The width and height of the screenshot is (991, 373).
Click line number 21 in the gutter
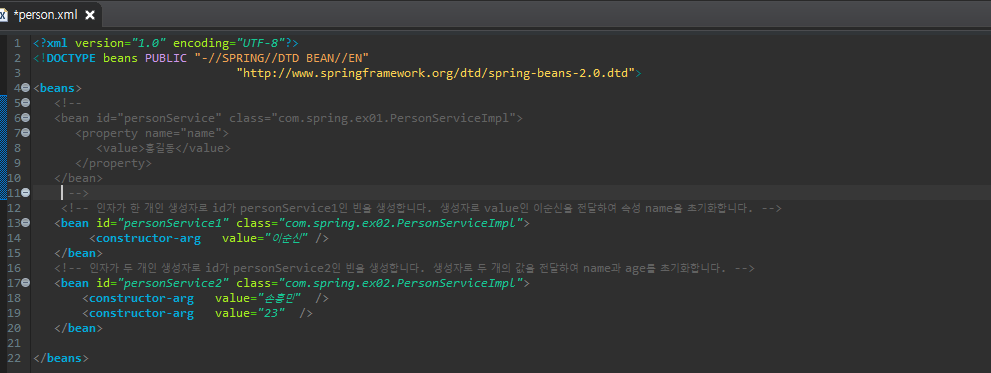click(x=14, y=344)
